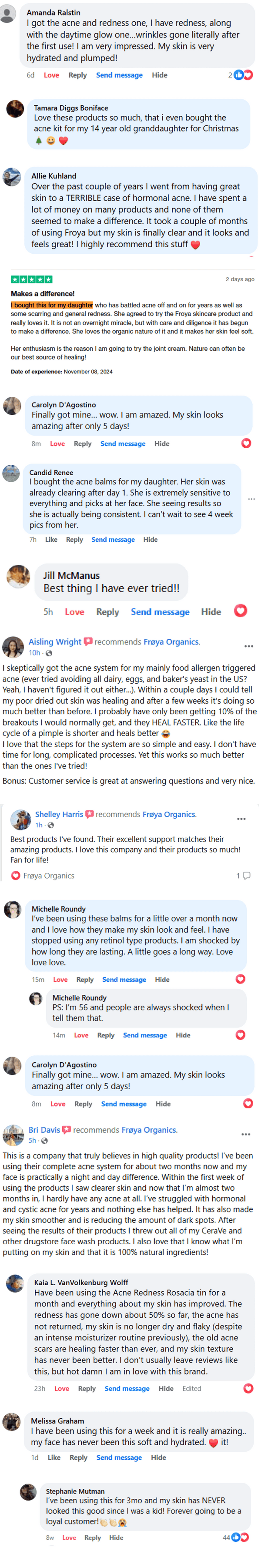Click heart reaction on Kaia Wolff's comment
The image size is (261, 1568).
248,1388
